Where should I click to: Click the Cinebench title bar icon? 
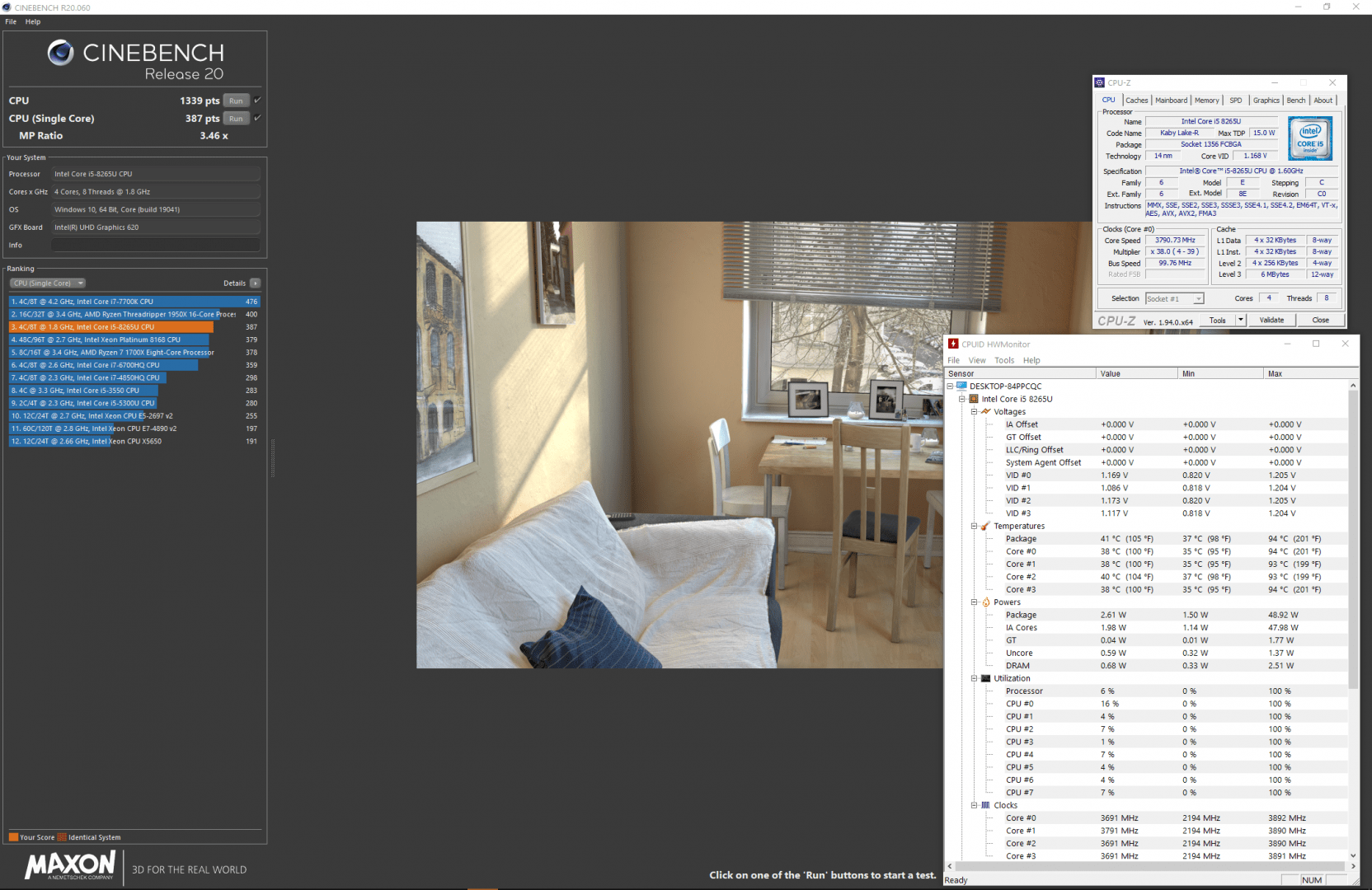pos(7,7)
